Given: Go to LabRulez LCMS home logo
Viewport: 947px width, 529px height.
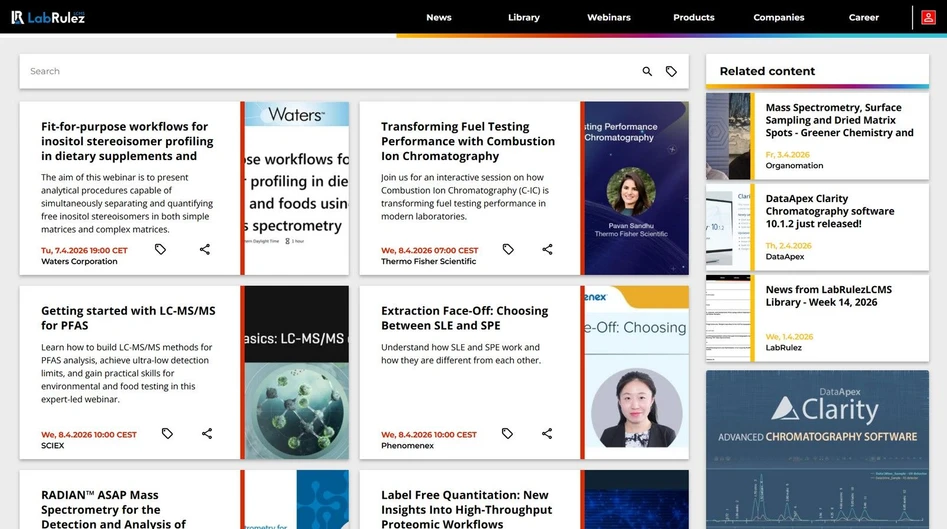Looking at the screenshot, I should 46,17.
